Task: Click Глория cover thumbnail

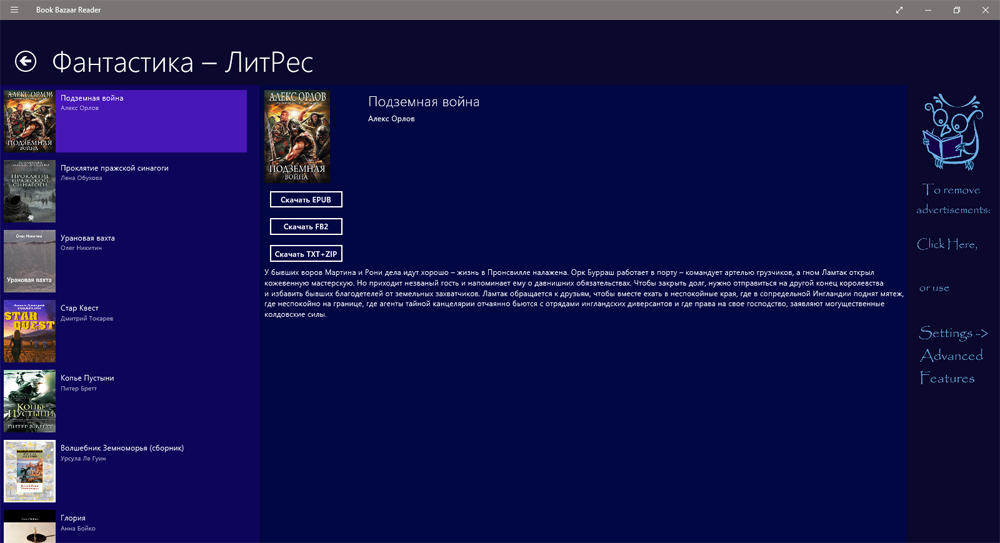Action: point(29,526)
